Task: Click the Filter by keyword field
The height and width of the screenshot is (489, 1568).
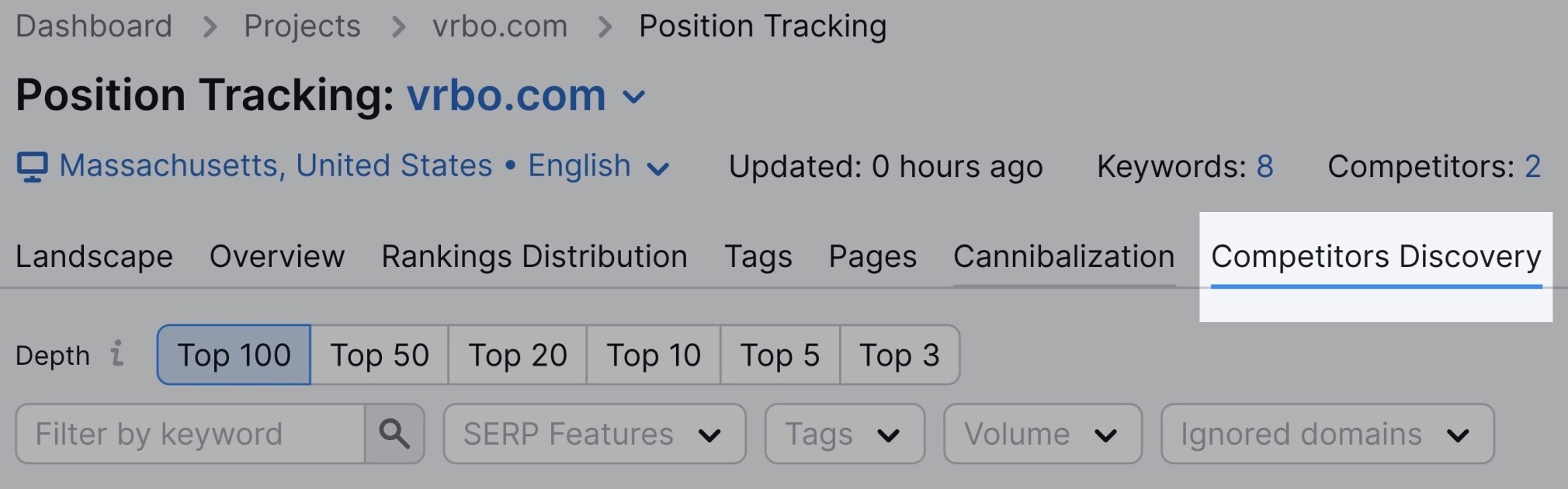Action: pyautogui.click(x=190, y=434)
